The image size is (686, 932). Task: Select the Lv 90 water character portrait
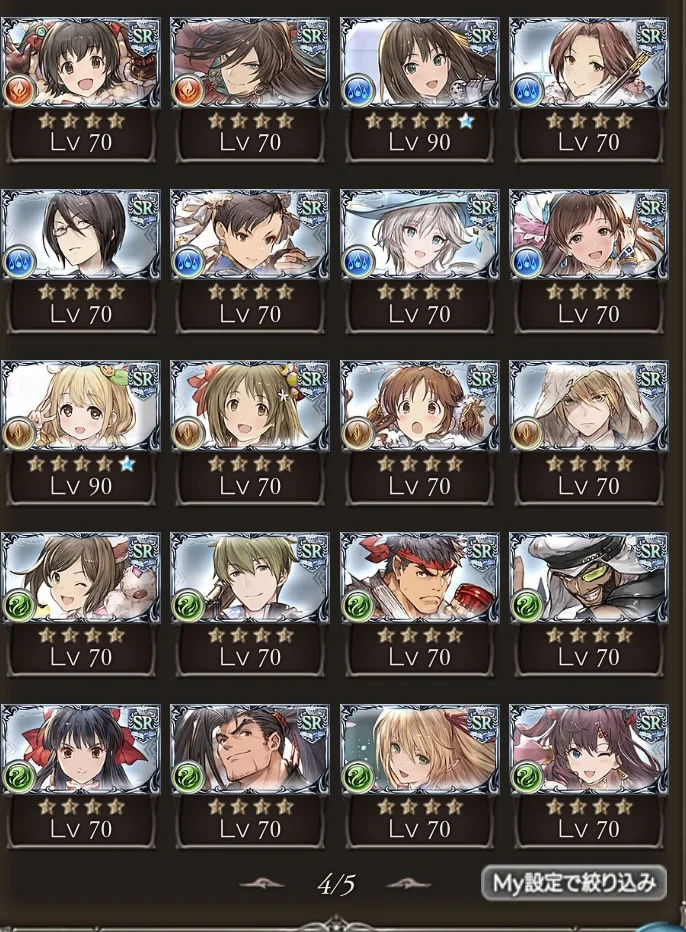tap(420, 63)
